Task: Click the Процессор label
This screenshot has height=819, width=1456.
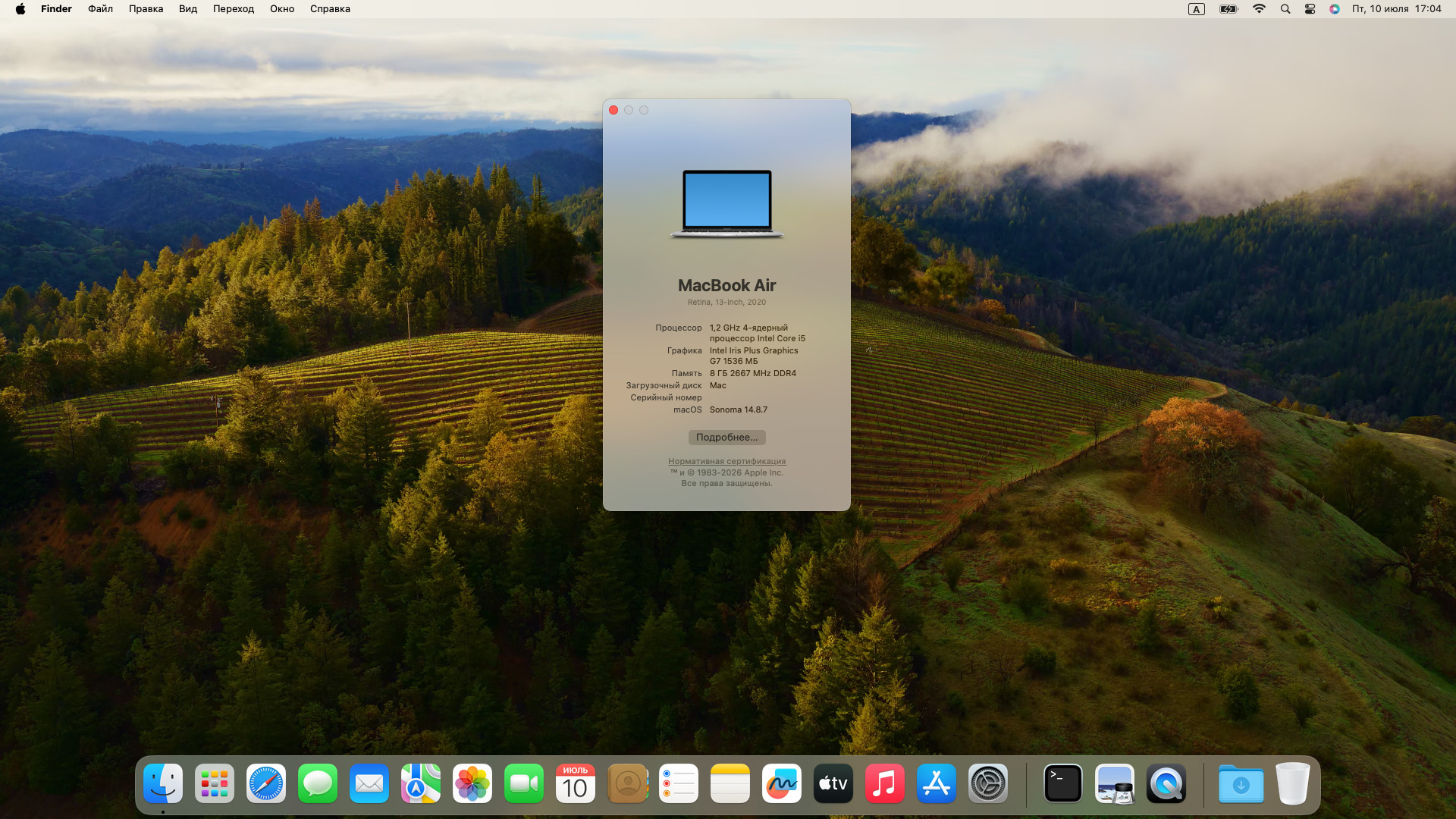Action: coord(679,328)
